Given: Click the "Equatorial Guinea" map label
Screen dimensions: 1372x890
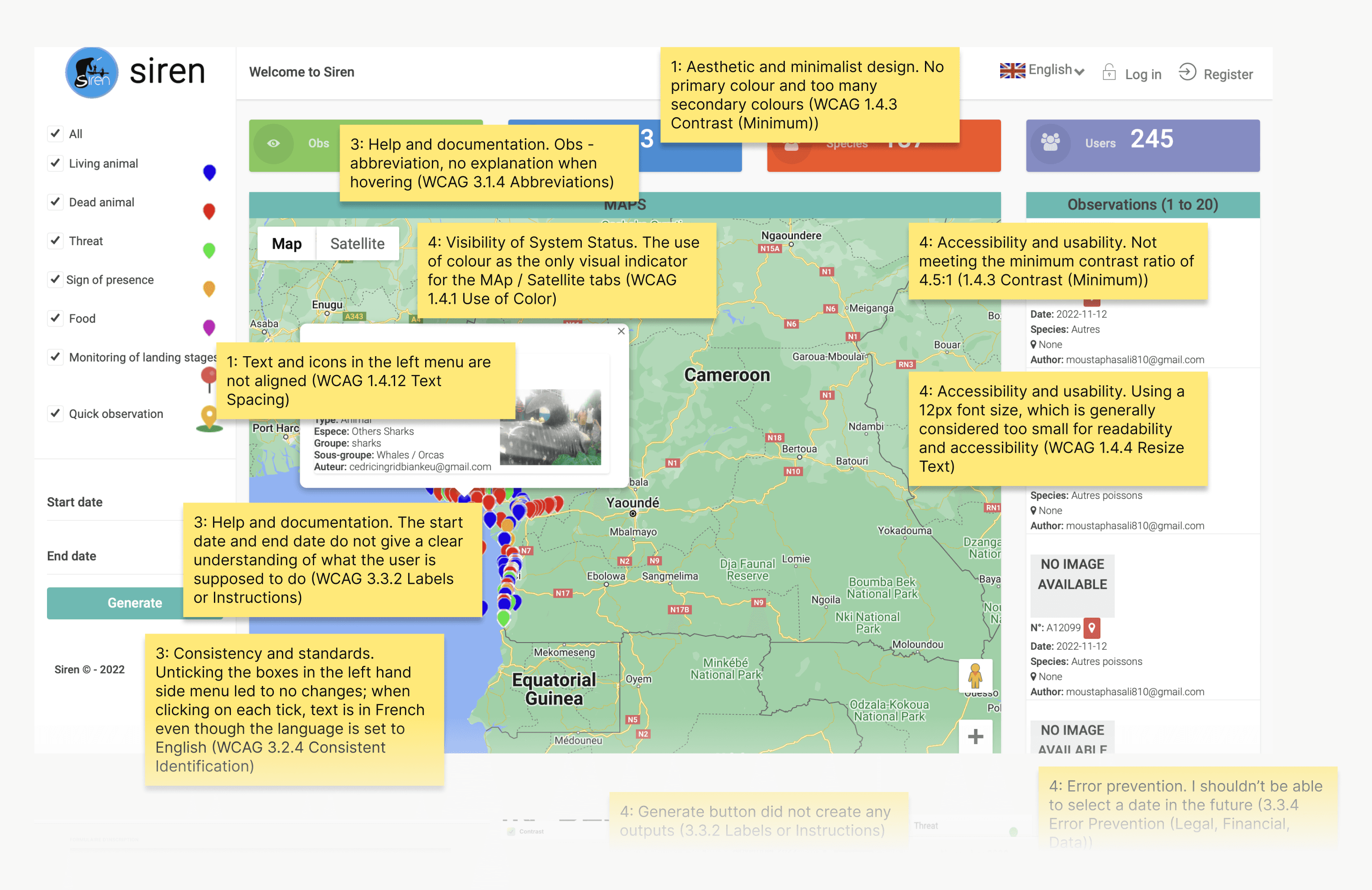Looking at the screenshot, I should pos(554,689).
